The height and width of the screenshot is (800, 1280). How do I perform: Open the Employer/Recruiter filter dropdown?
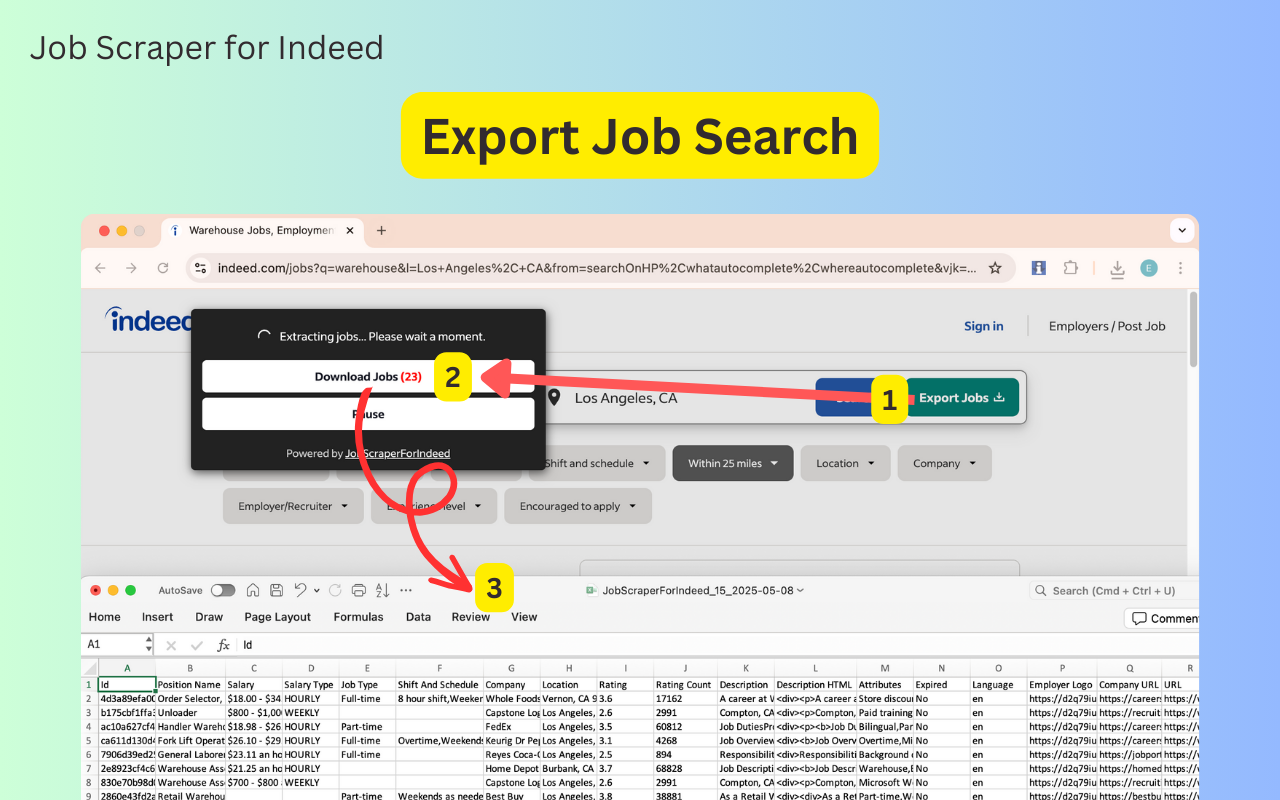click(x=293, y=506)
